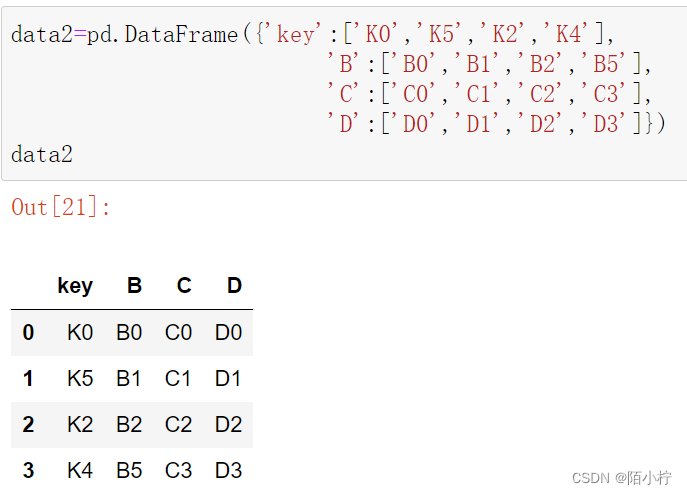Screen dimensions: 687x494
Task: Click the D3 table cell
Action: coord(229,471)
